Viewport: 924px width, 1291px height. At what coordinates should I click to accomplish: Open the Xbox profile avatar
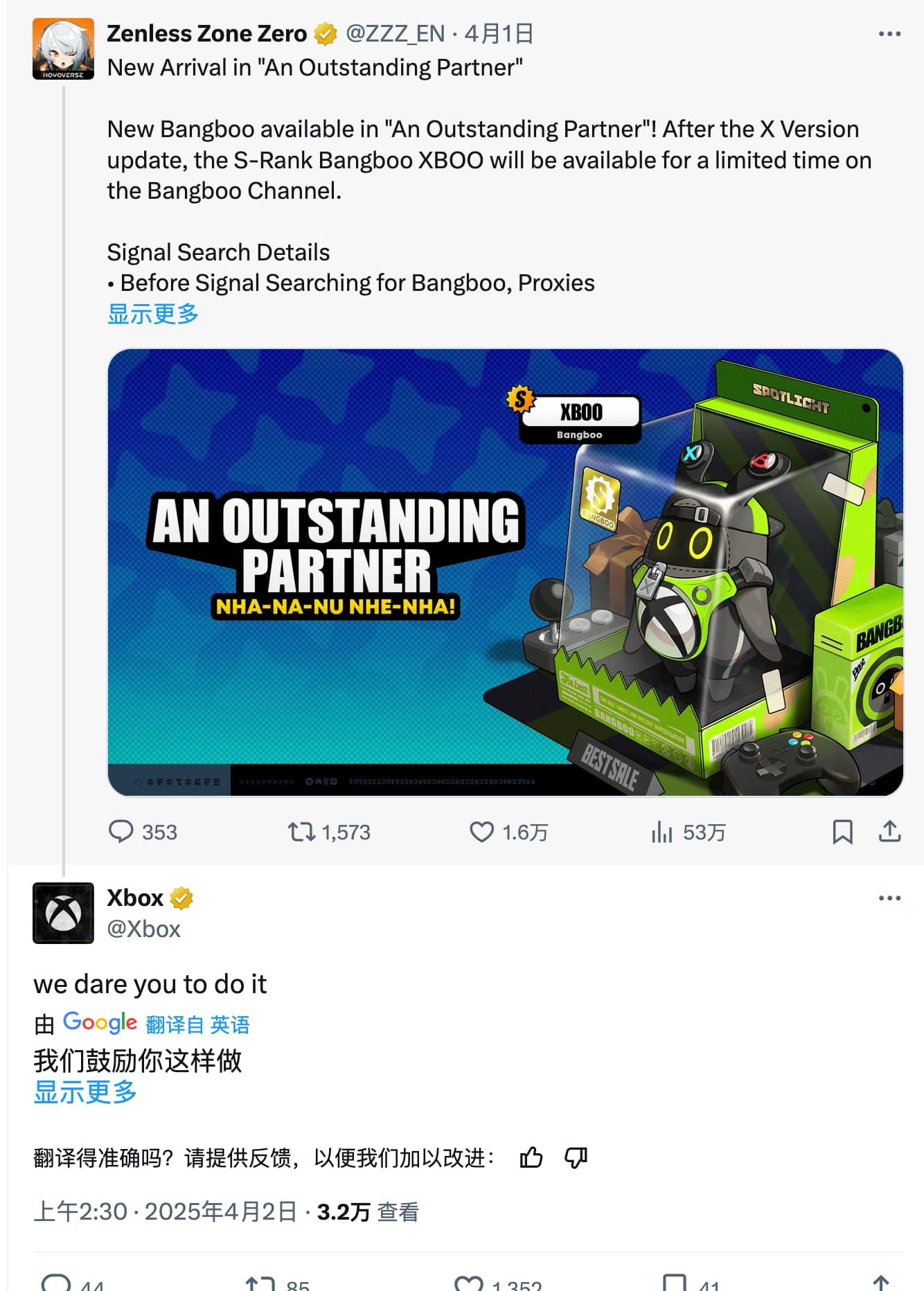coord(63,913)
